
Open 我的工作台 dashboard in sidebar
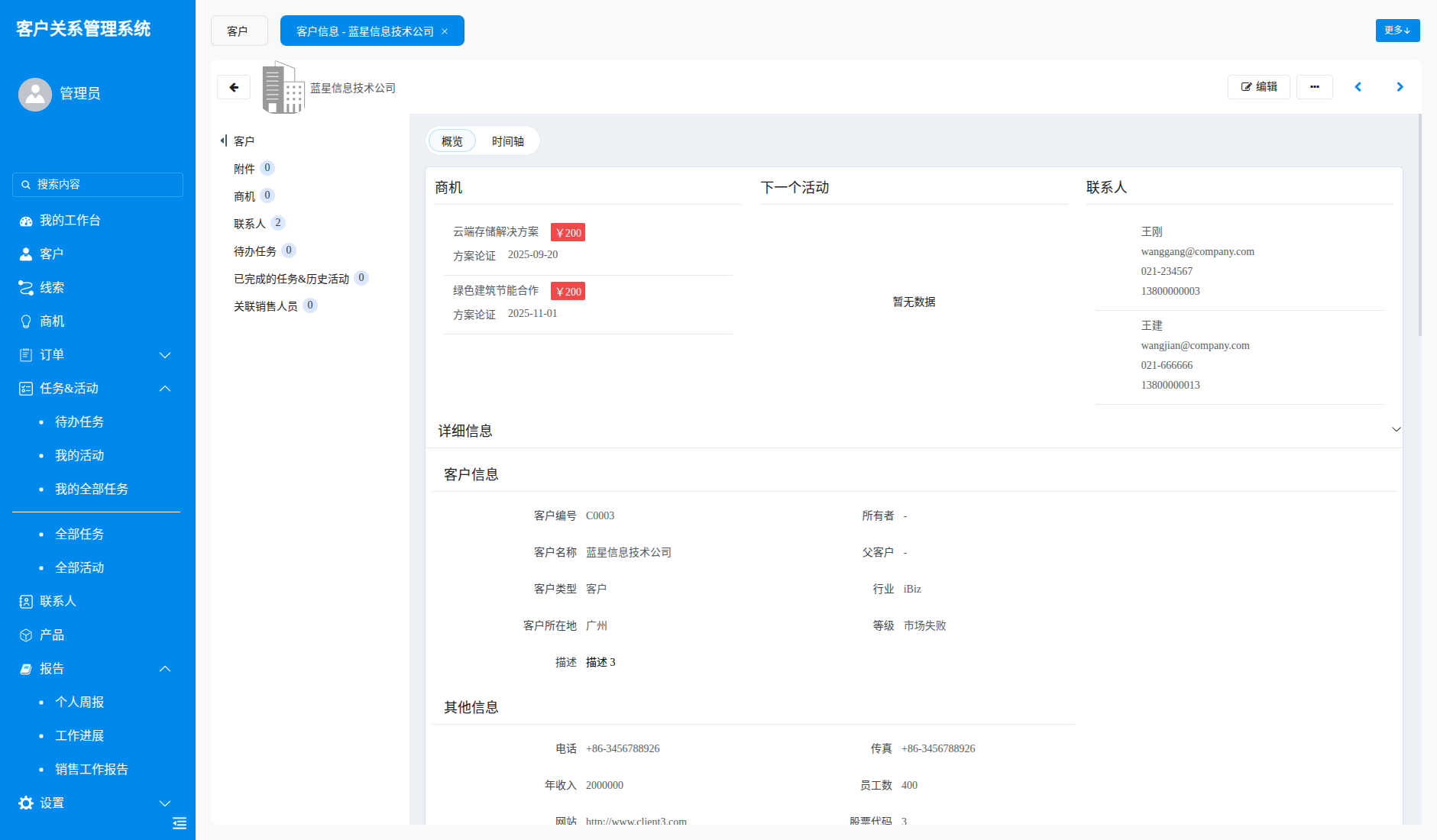[98, 220]
